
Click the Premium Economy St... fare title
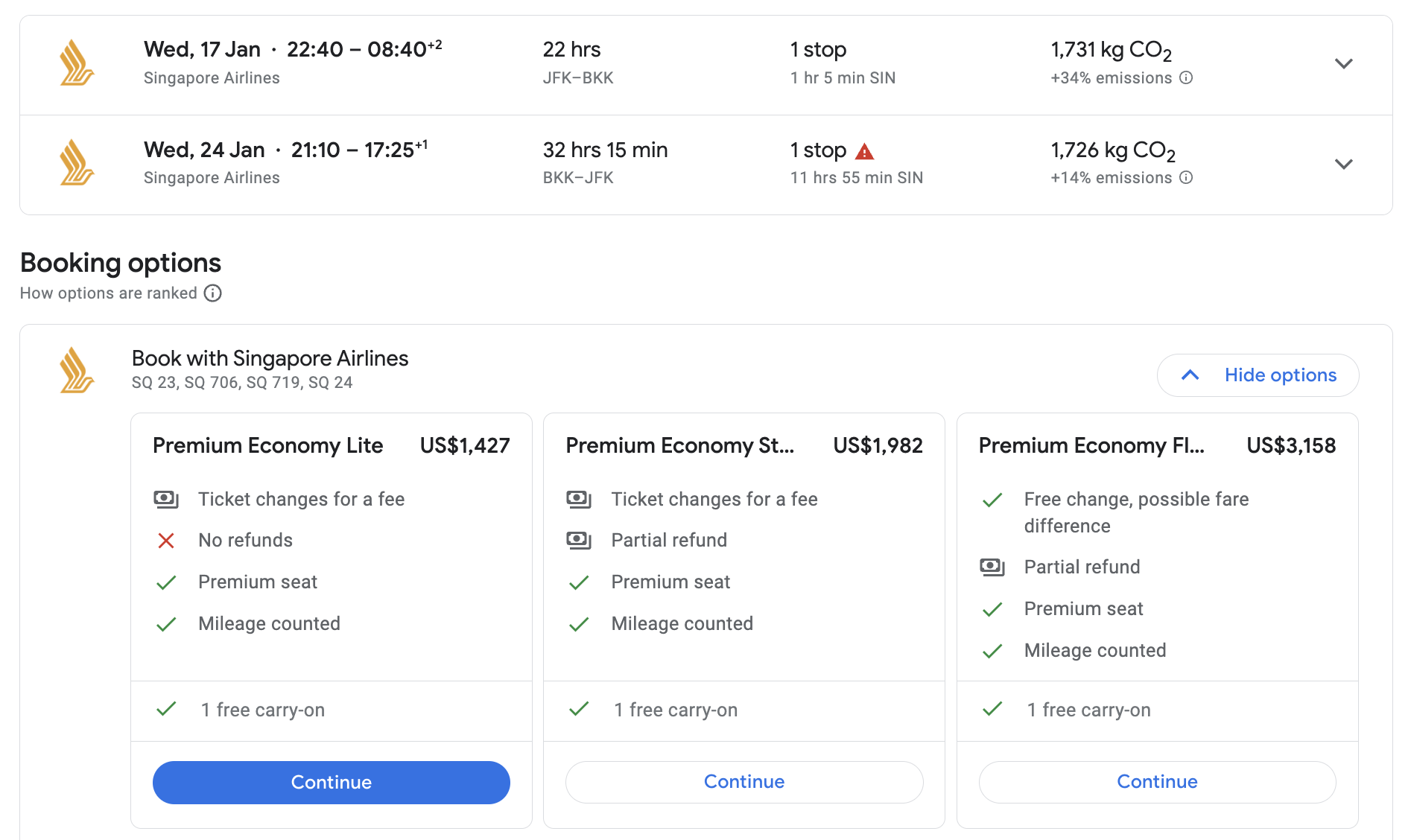(680, 445)
